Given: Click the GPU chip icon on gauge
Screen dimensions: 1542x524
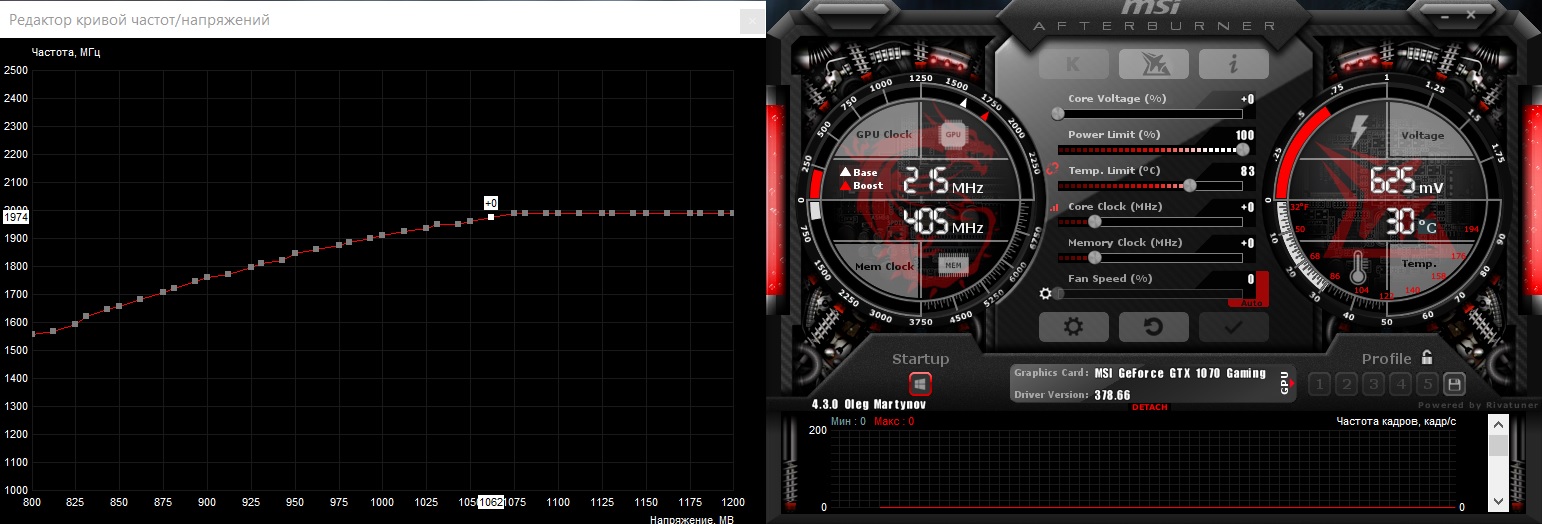Looking at the screenshot, I should 952,134.
